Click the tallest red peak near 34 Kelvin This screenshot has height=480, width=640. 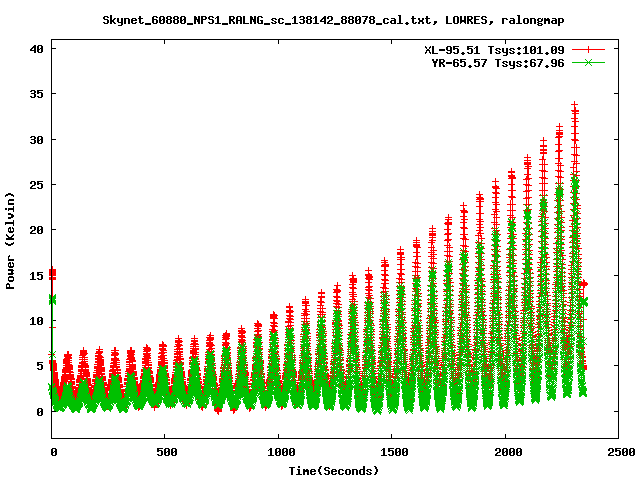click(x=575, y=106)
